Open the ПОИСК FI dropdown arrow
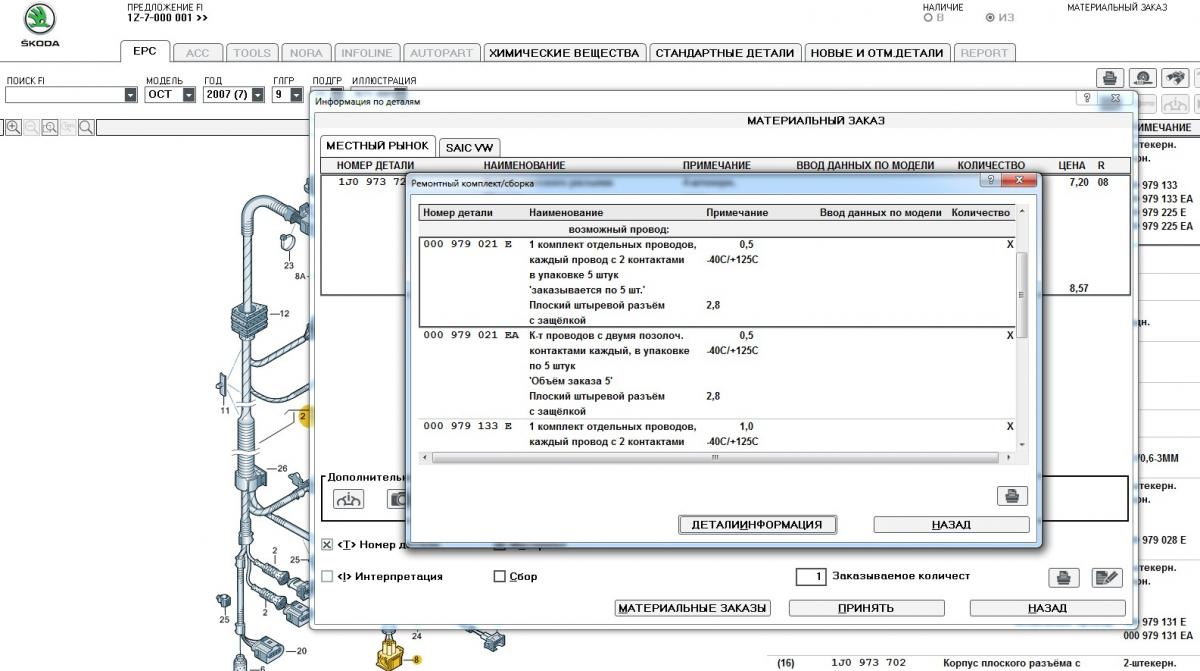 pyautogui.click(x=130, y=95)
